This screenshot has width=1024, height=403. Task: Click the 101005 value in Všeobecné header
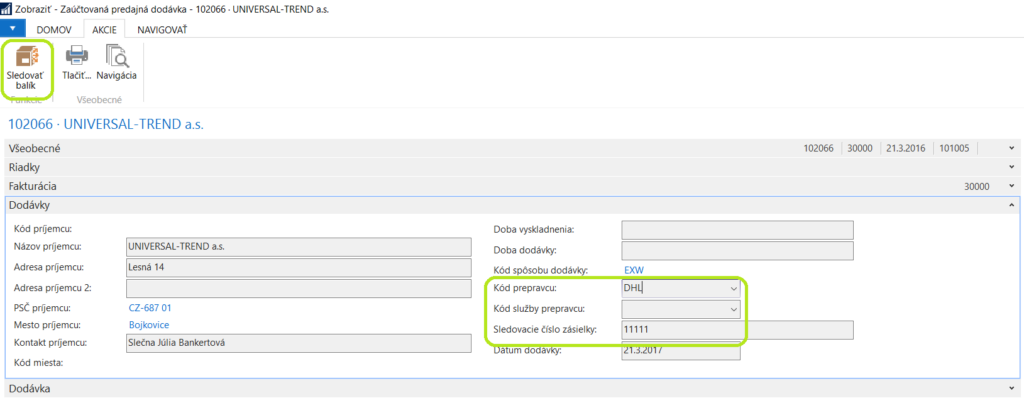[x=954, y=148]
